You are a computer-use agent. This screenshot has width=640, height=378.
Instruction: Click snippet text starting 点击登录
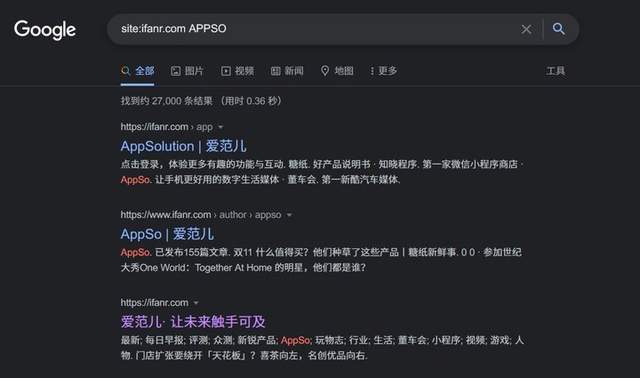322,172
